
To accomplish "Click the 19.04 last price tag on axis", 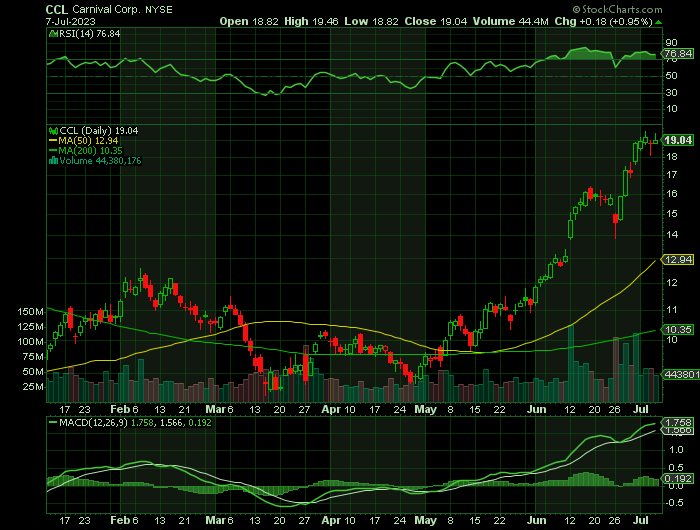I will (x=678, y=140).
